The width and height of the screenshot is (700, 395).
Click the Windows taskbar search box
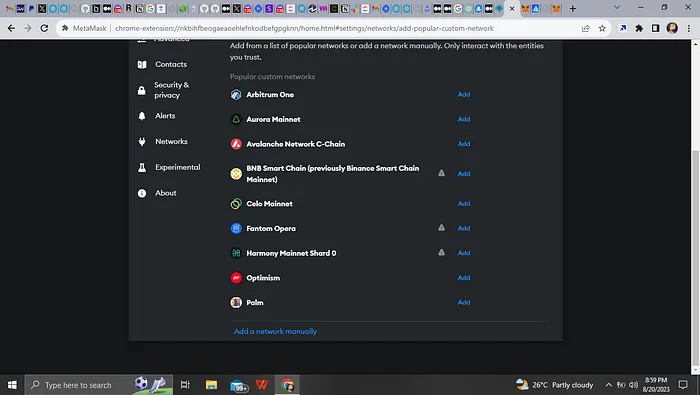[99, 385]
